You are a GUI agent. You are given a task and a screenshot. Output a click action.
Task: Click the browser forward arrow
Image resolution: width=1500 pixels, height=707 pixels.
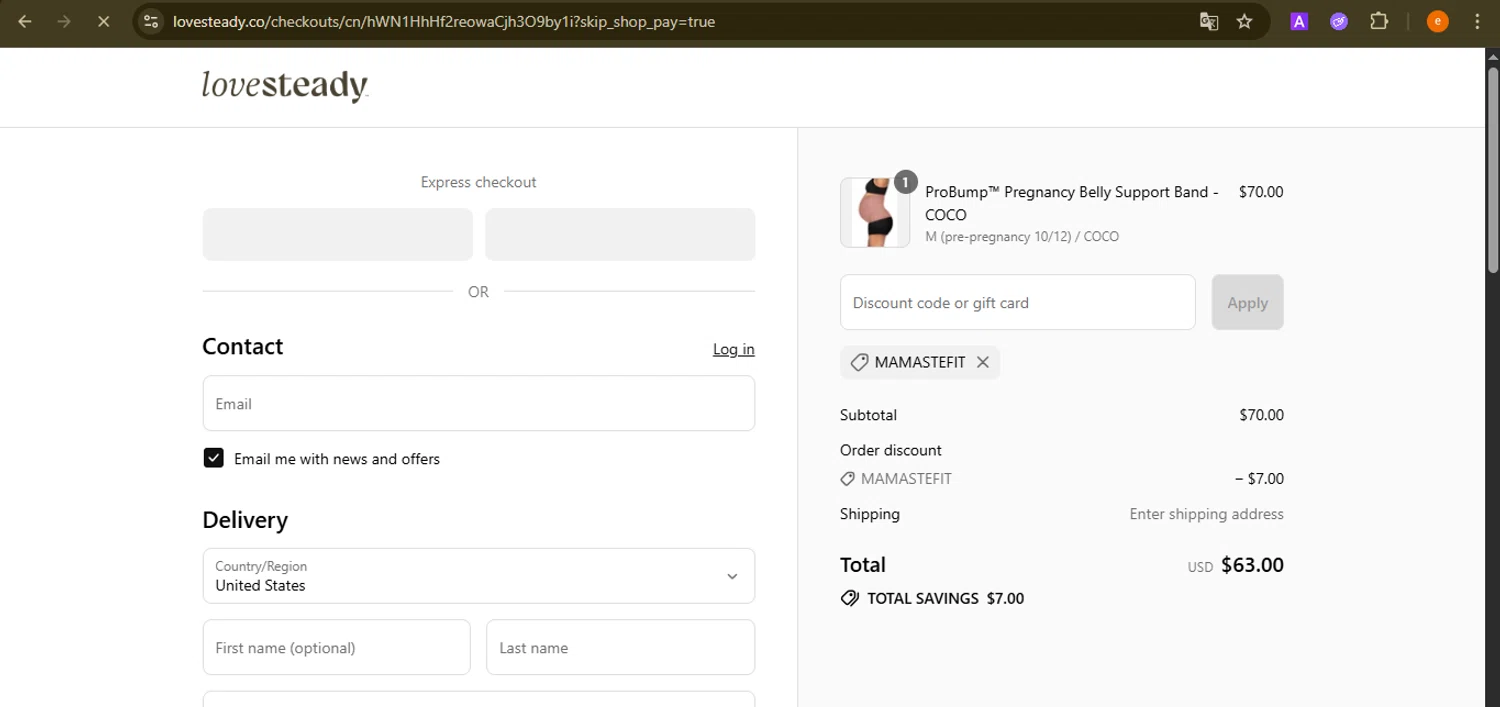[64, 21]
